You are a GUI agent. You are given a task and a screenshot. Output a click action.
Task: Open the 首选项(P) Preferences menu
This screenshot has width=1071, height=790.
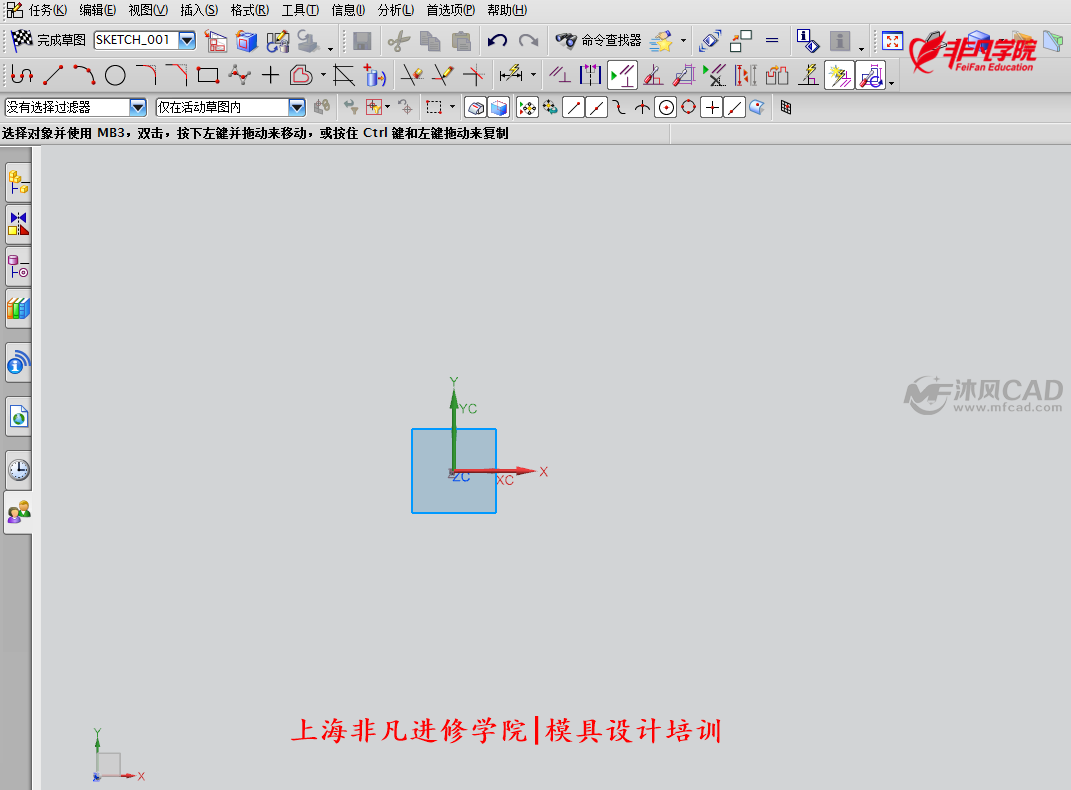click(x=450, y=10)
